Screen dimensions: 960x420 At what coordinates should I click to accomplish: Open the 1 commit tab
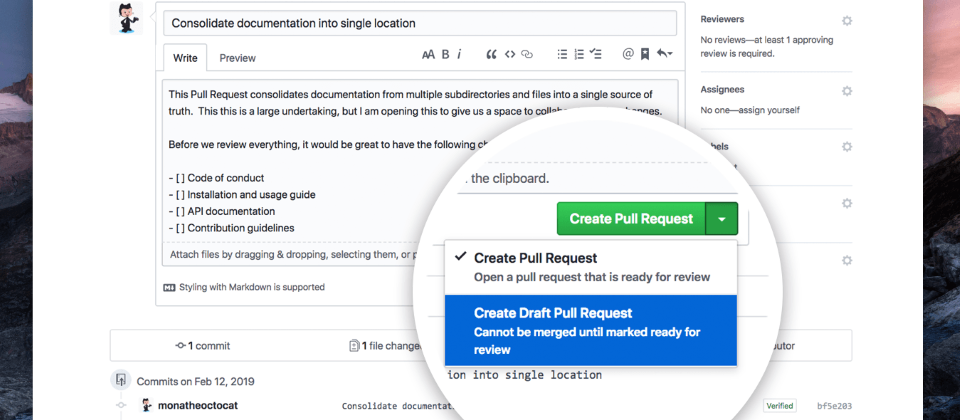(x=203, y=346)
